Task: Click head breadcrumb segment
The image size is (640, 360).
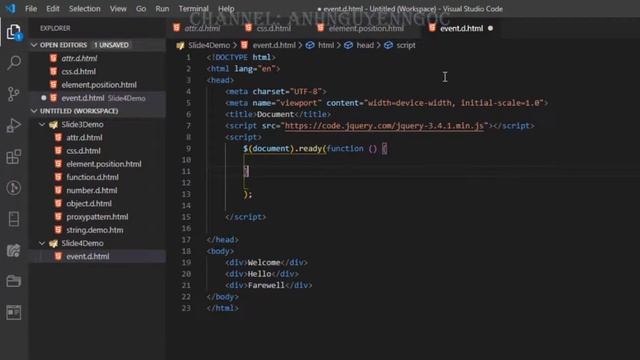Action: click(365, 45)
